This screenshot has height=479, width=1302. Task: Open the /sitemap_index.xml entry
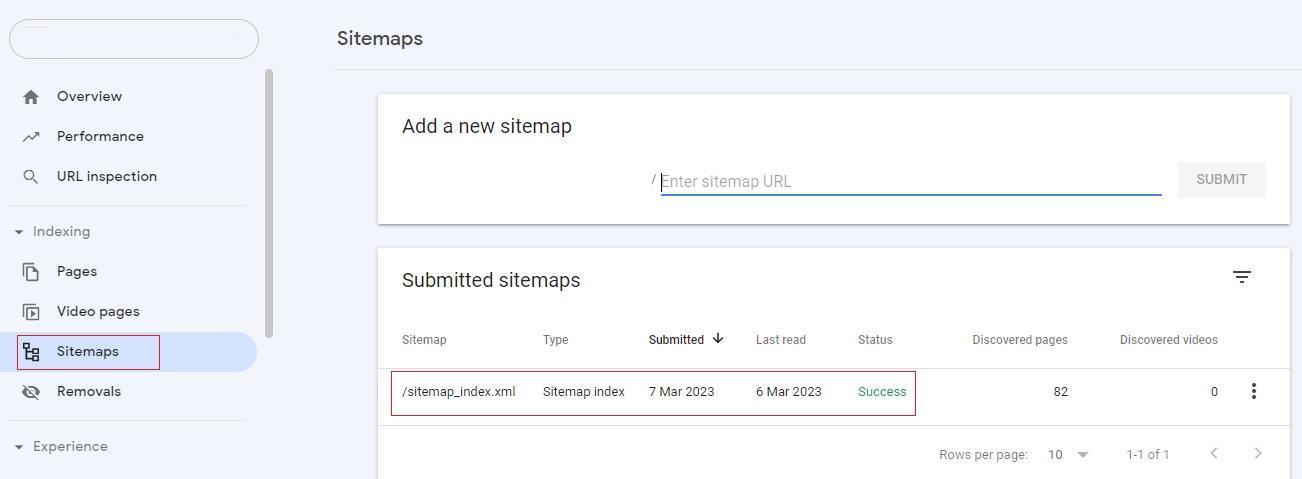pyautogui.click(x=458, y=392)
